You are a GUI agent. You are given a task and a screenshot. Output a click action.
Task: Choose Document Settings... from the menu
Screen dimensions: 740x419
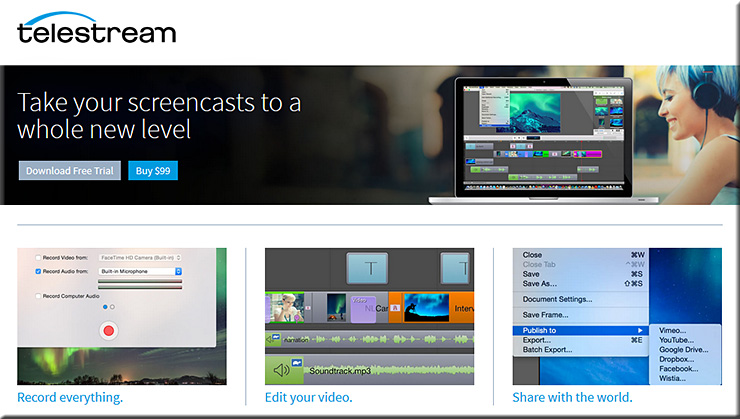pyautogui.click(x=557, y=299)
